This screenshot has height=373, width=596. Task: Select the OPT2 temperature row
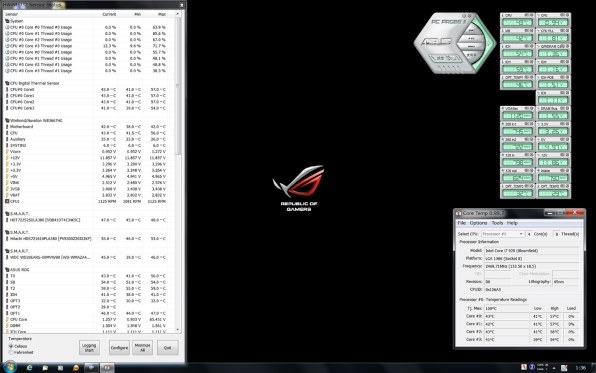[86, 307]
